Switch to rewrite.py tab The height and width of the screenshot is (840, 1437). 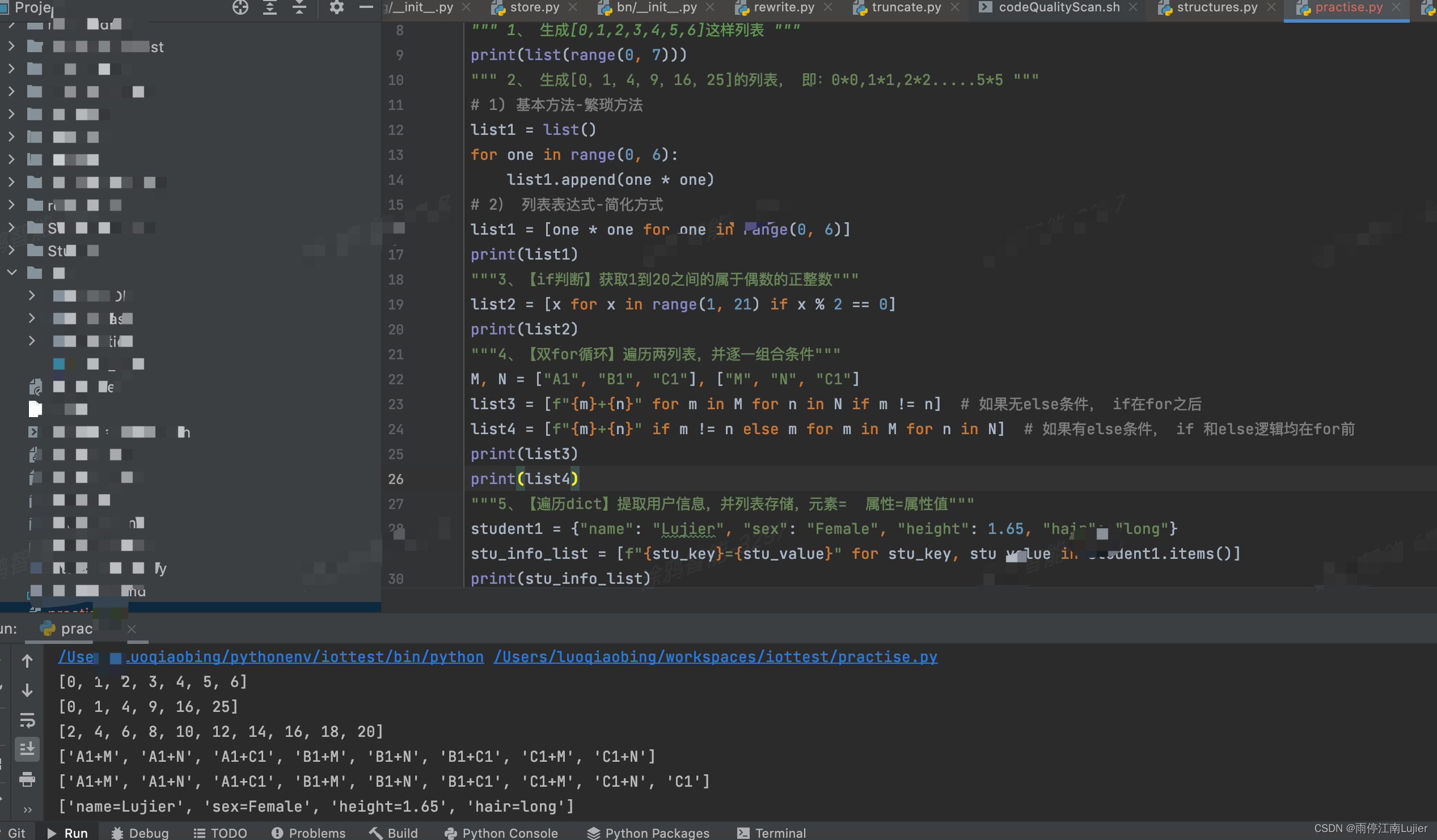[784, 7]
